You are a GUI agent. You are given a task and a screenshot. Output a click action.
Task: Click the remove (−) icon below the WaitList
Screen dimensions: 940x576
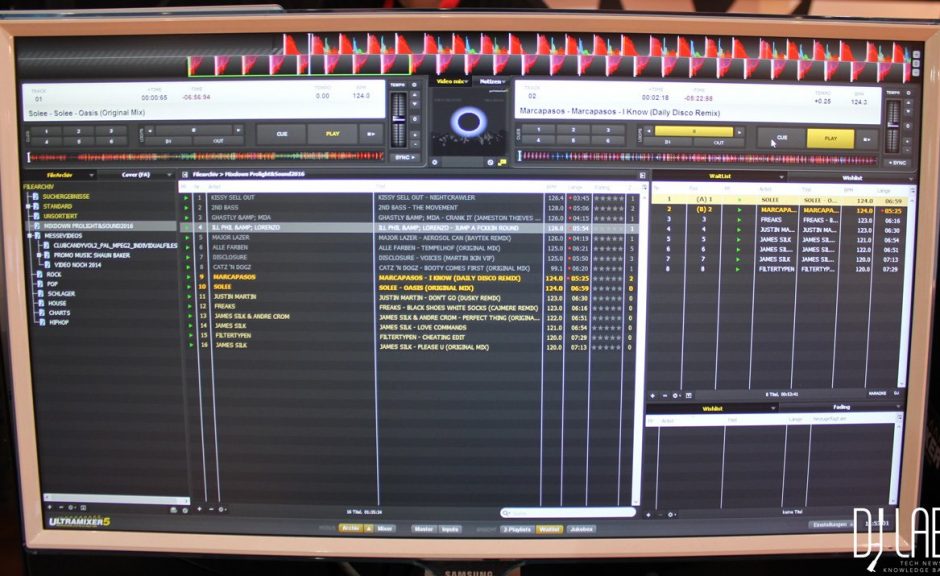click(665, 394)
